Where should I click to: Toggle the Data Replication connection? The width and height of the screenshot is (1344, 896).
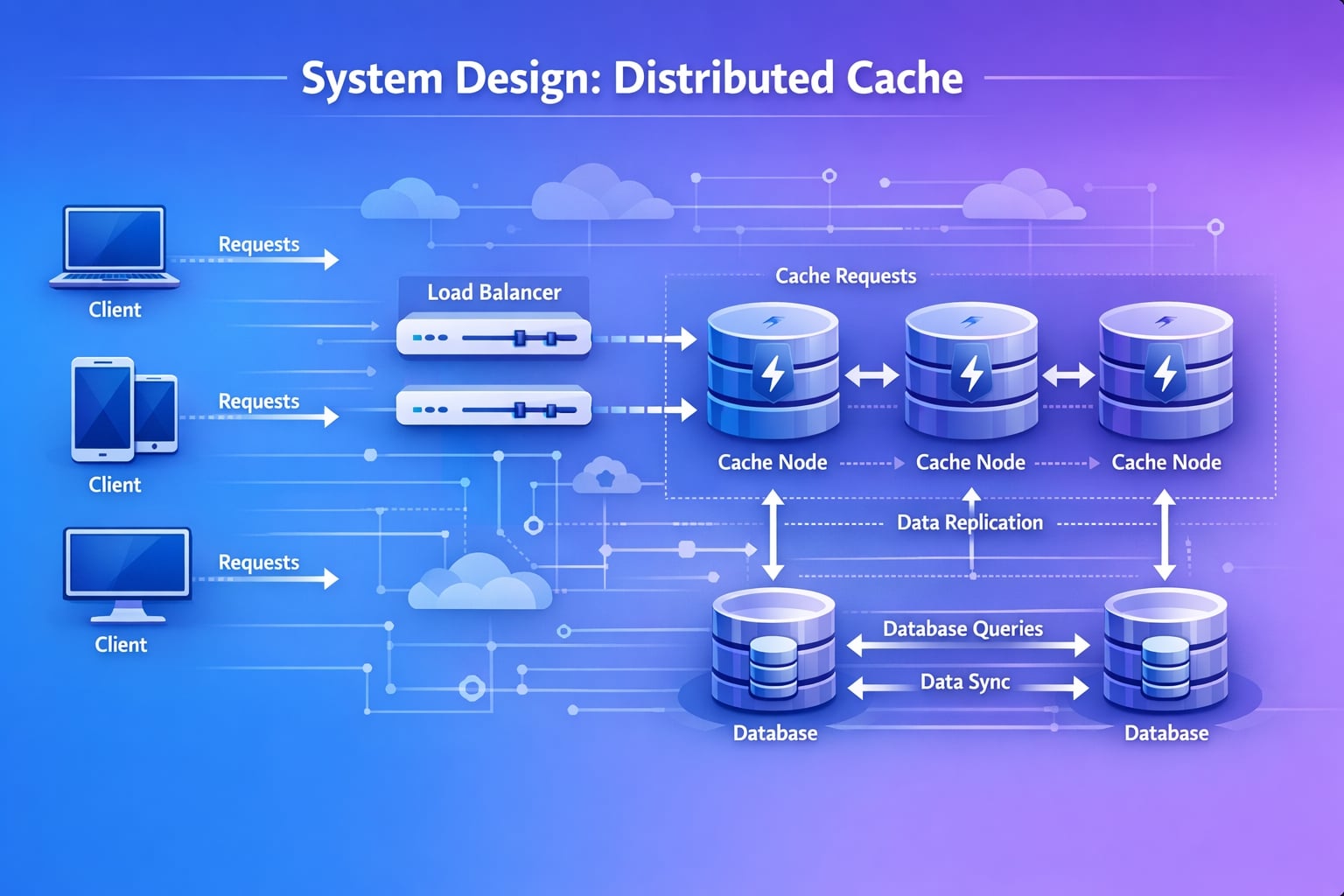969,522
